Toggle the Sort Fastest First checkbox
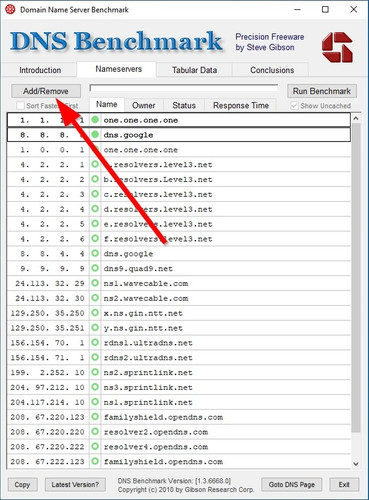Screen dimensions: 369x500 [x=20, y=106]
